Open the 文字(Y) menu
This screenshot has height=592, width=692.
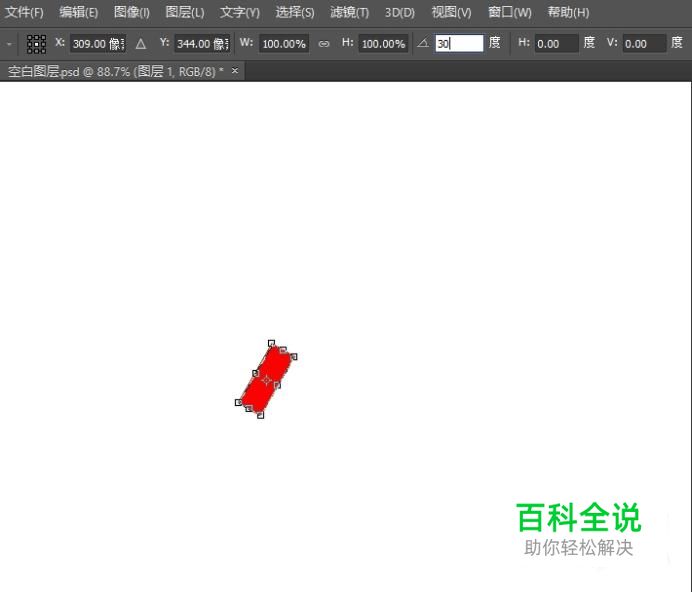click(240, 12)
